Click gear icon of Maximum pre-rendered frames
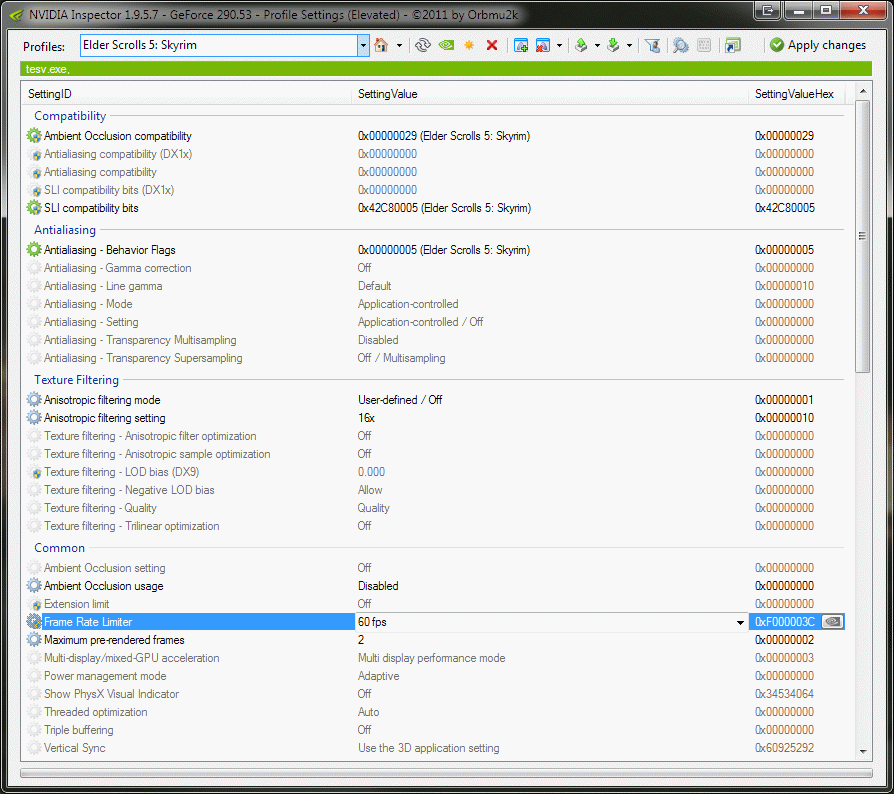 (x=34, y=640)
